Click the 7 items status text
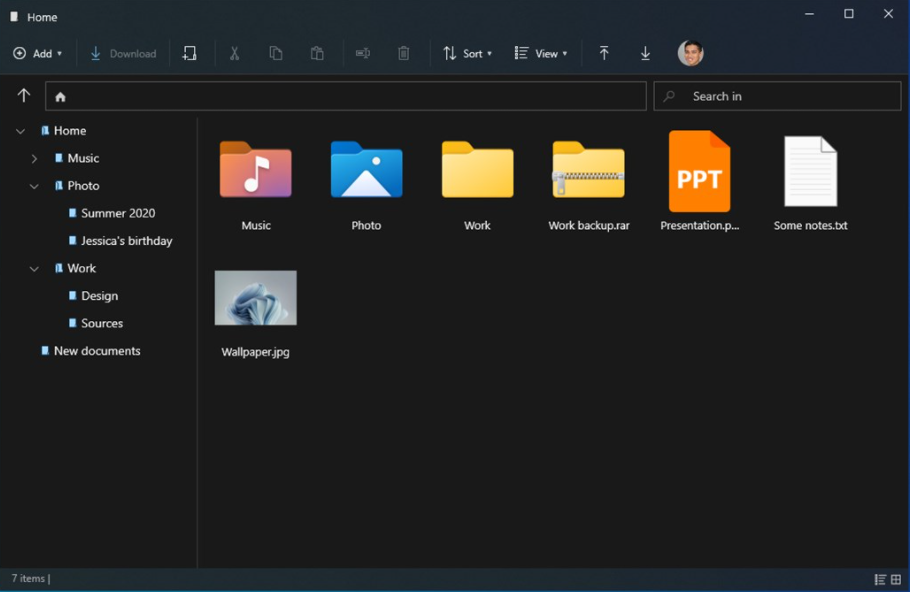Viewport: 910px width, 592px height. click(28, 578)
